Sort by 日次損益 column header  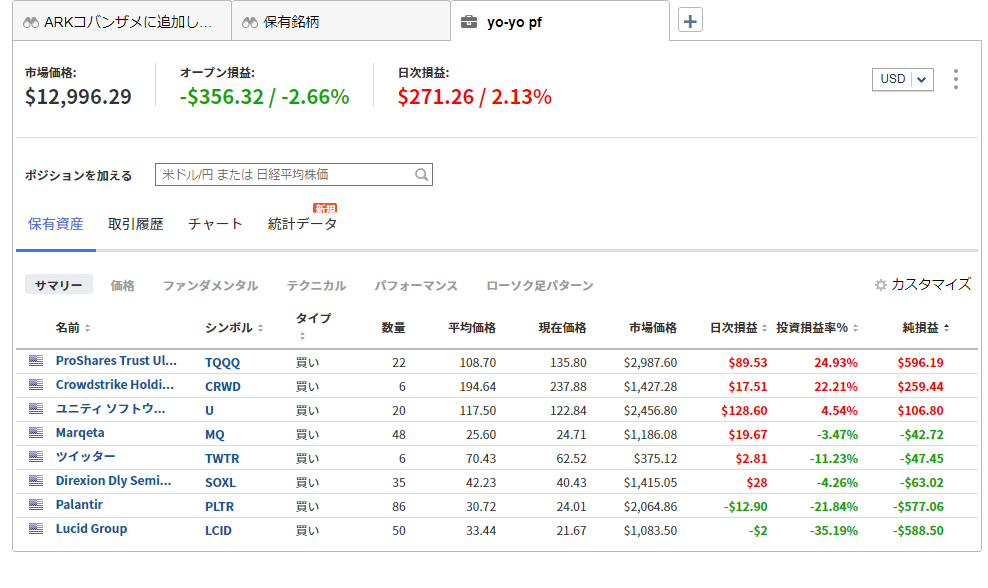[x=738, y=328]
